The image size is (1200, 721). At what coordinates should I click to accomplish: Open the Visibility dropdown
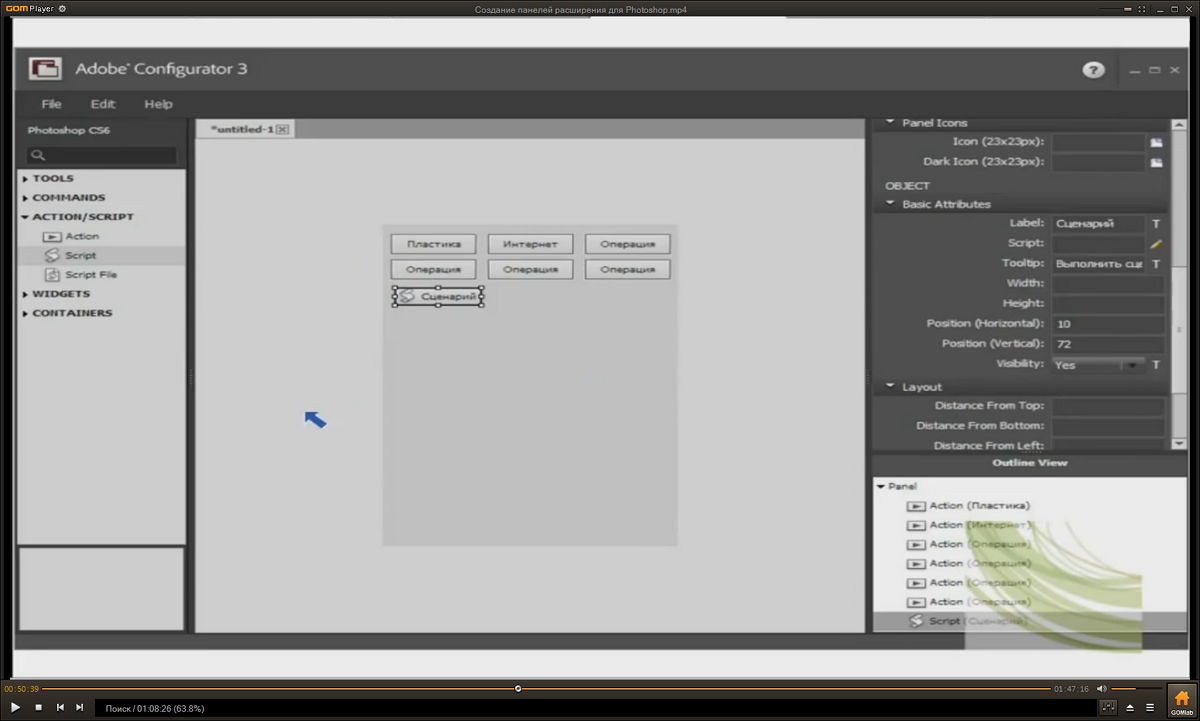point(1132,365)
